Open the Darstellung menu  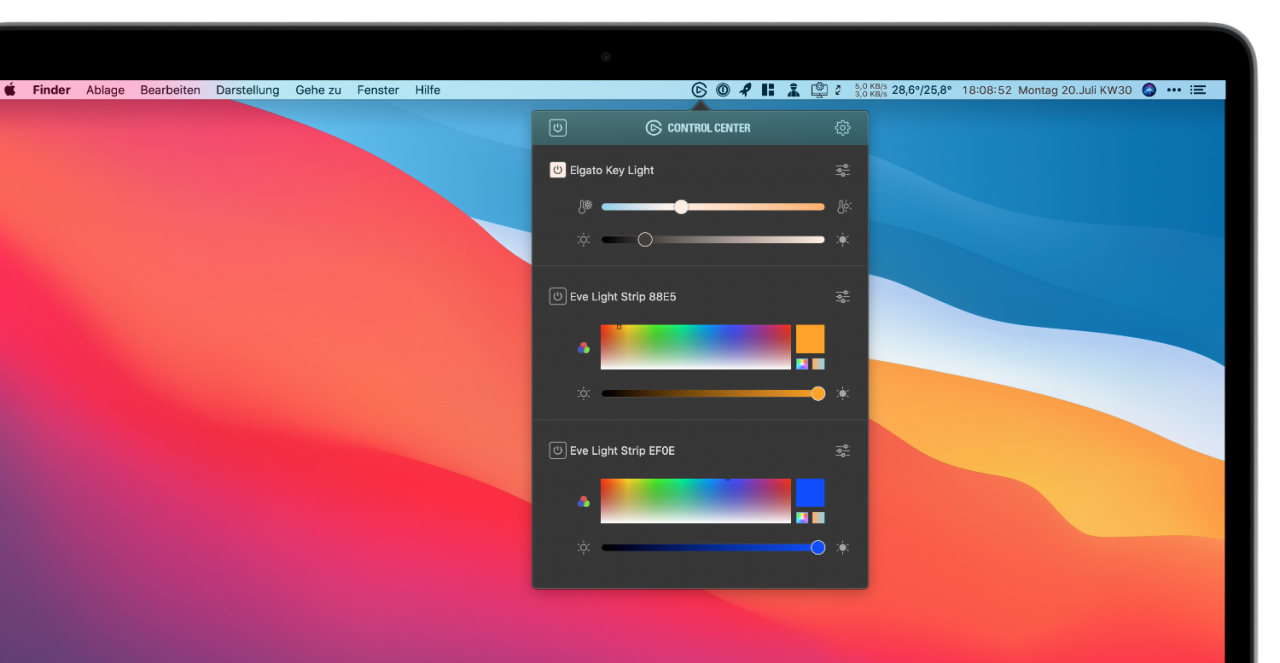click(248, 90)
